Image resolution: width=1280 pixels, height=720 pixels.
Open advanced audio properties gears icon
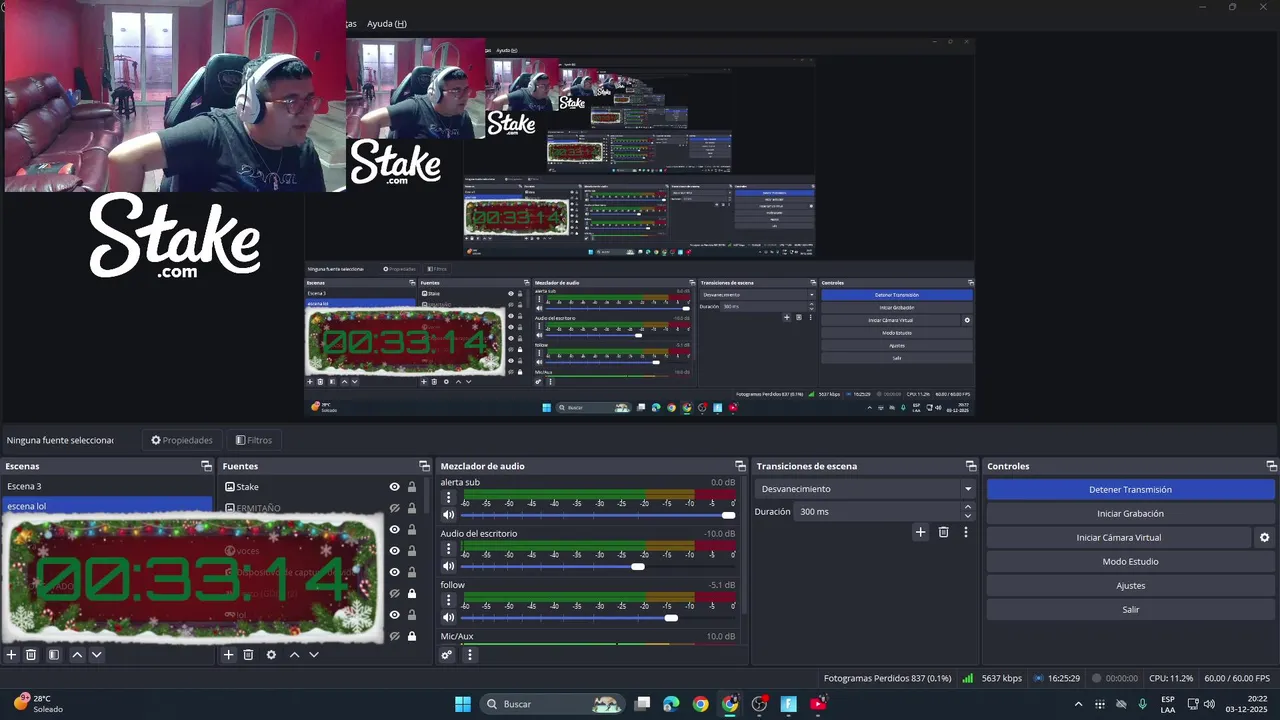click(447, 655)
